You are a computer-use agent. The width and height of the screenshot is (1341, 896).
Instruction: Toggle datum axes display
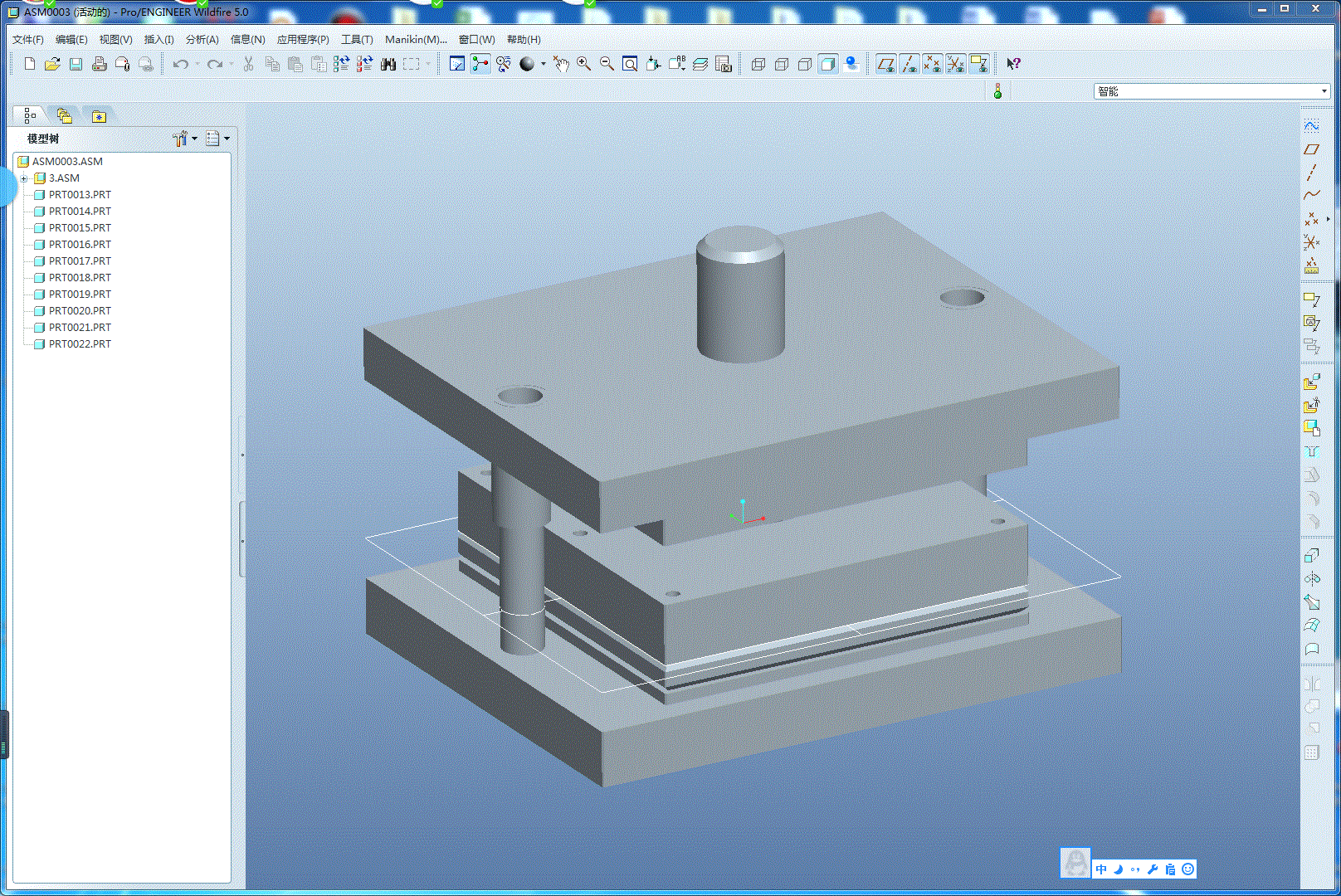coord(909,64)
